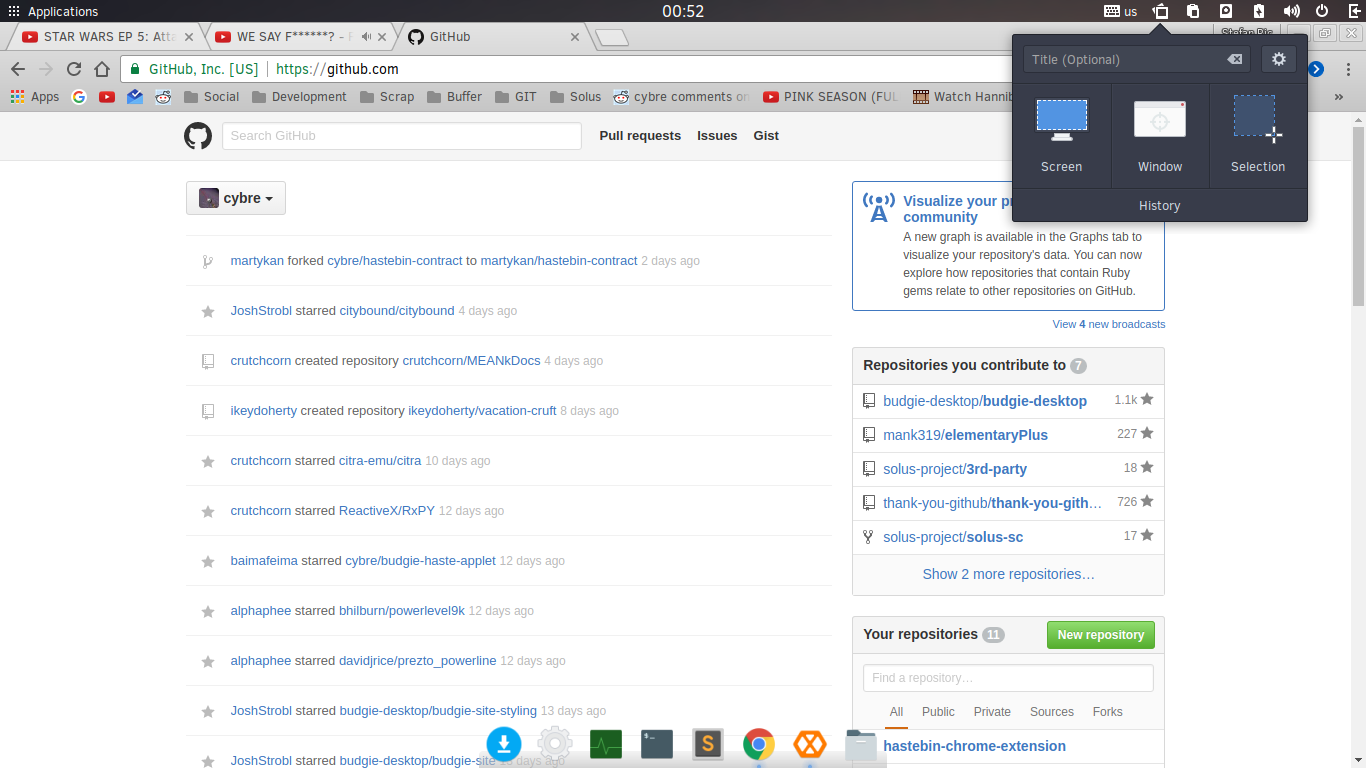Open the cybre account switcher dropdown

coord(236,198)
